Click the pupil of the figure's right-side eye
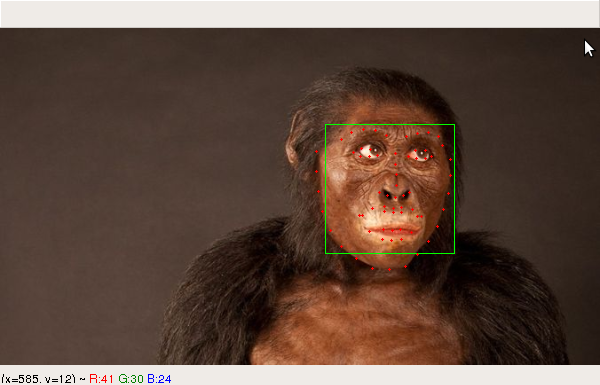The height and width of the screenshot is (385, 600). 421,153
